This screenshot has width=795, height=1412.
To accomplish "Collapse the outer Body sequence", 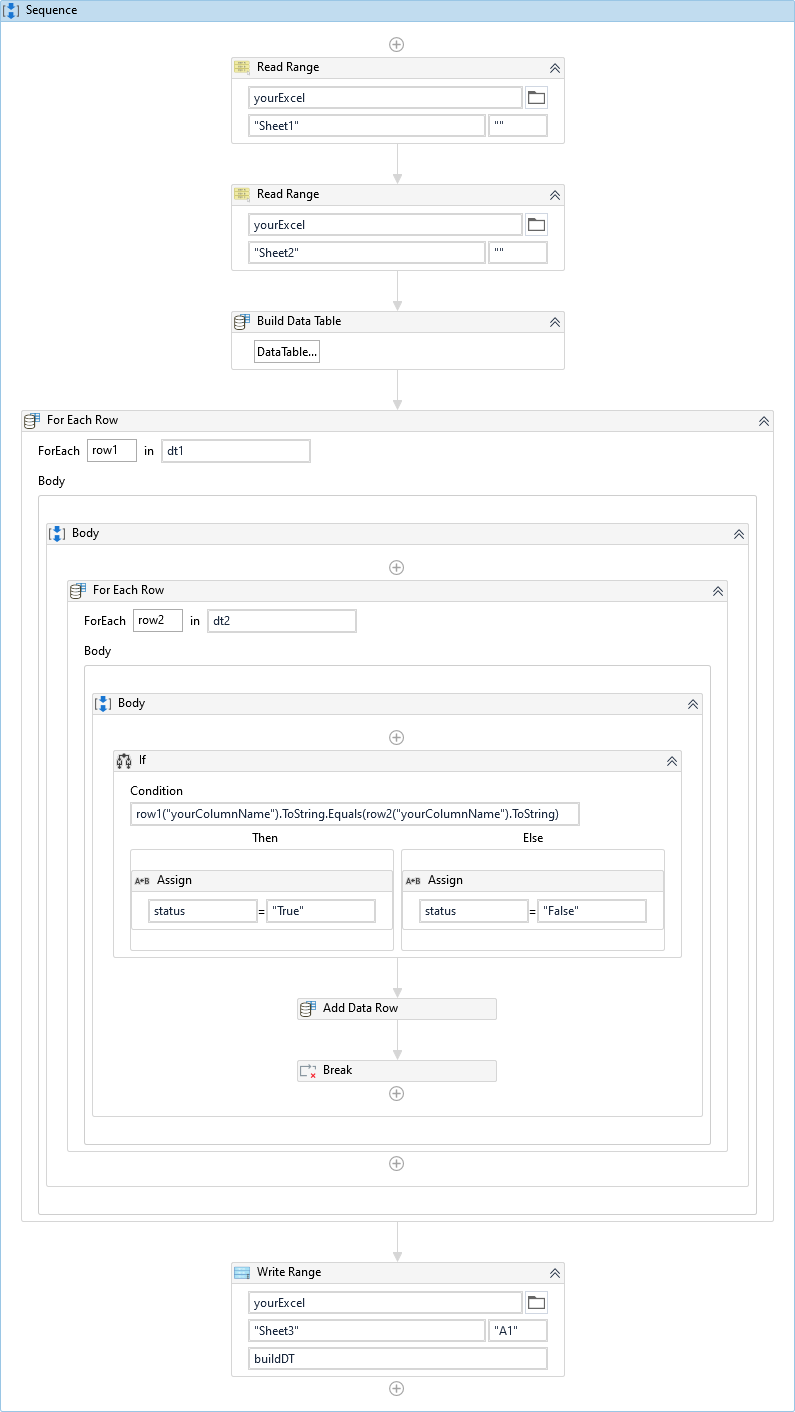I will tap(739, 534).
